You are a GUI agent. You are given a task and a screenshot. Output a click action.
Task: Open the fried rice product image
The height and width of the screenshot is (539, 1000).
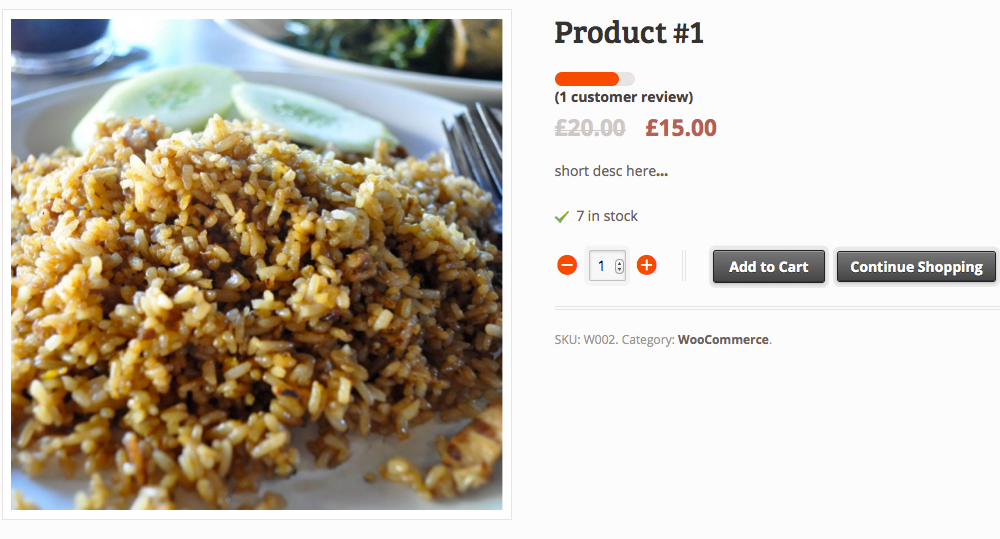point(256,264)
